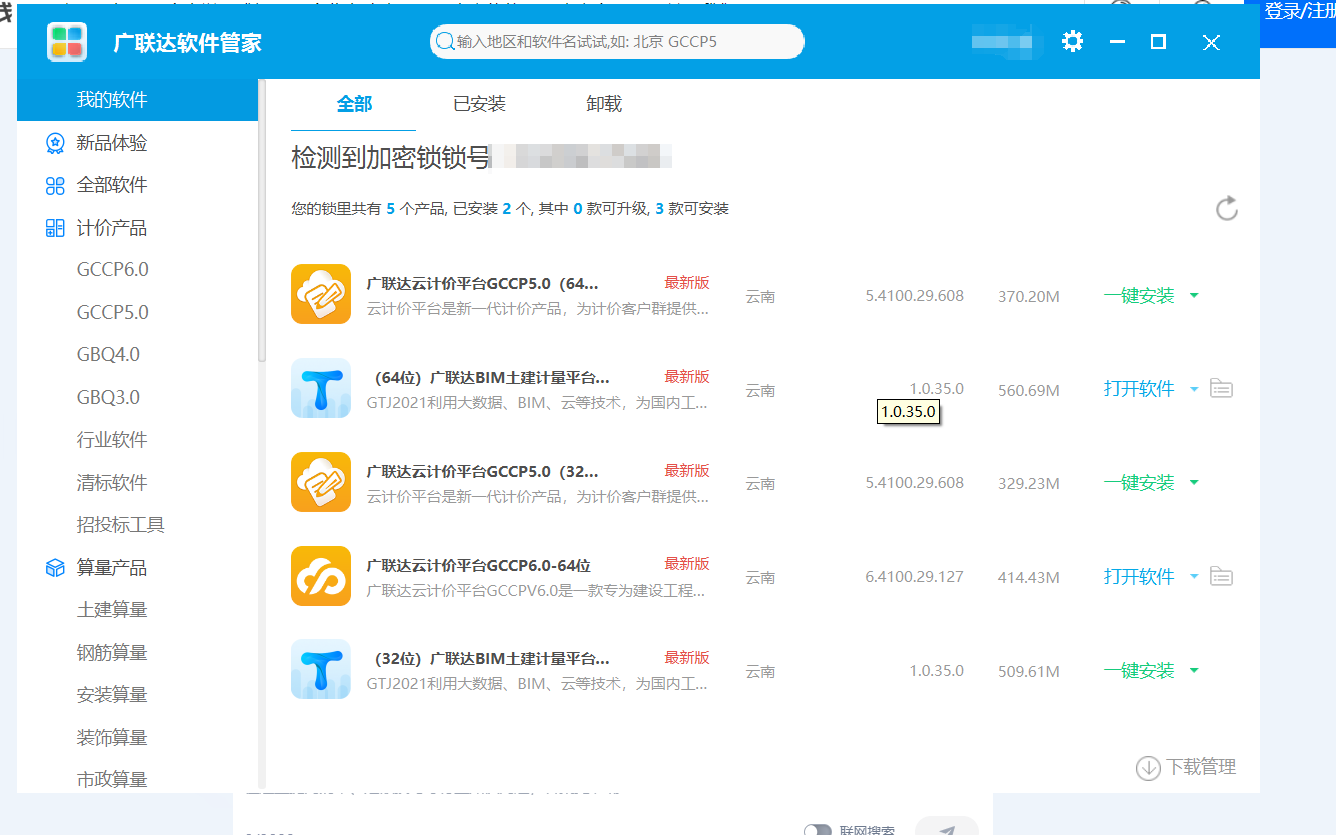Click the (32位) BIM土建计量平台 T icon

[321, 669]
